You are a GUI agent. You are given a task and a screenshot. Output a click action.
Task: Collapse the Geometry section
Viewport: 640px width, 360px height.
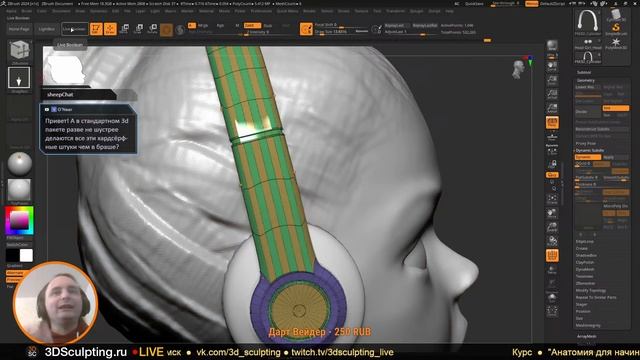pos(586,80)
